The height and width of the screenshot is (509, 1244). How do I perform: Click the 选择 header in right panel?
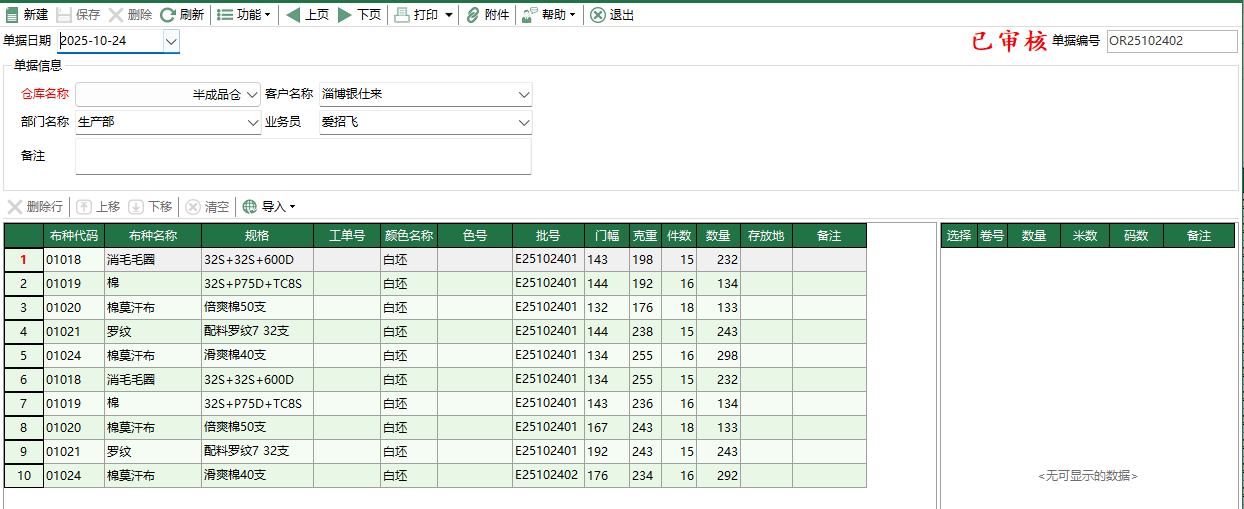959,236
